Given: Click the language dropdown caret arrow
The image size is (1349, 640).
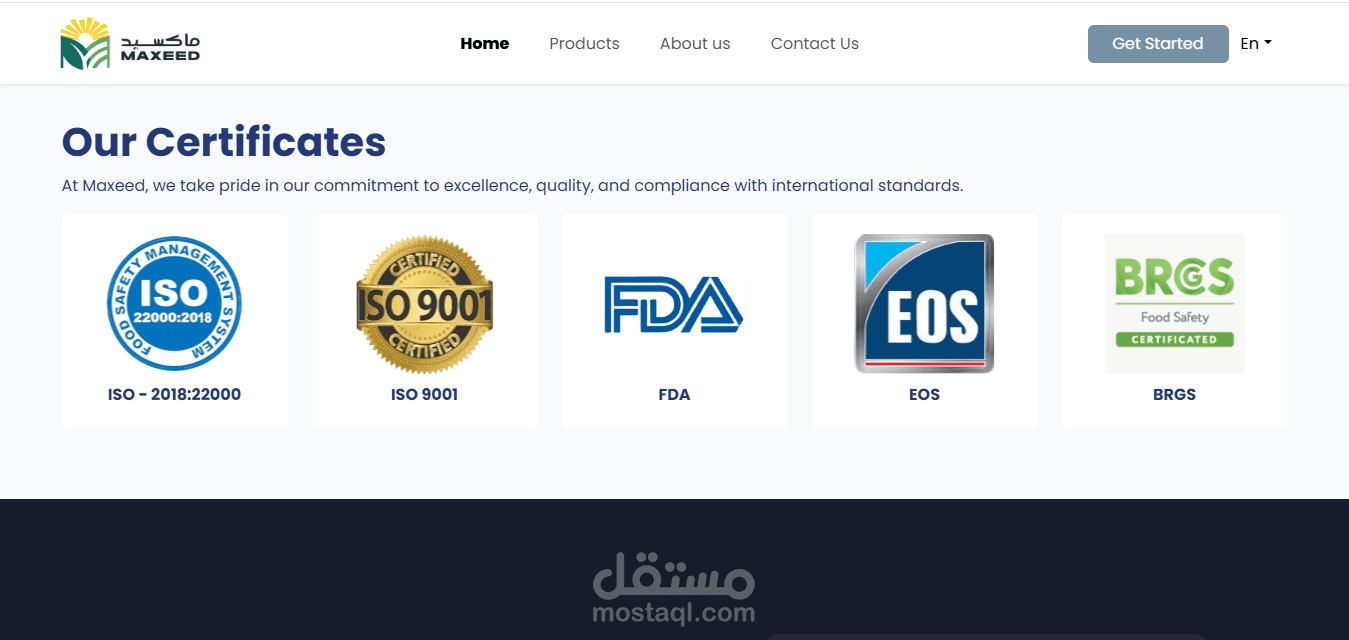Looking at the screenshot, I should click(1268, 43).
